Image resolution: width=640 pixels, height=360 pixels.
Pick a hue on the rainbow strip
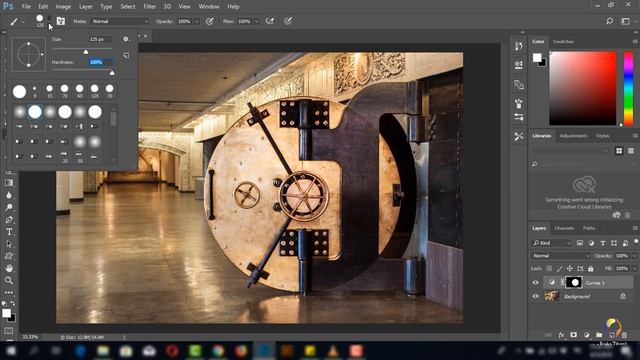tap(629, 88)
